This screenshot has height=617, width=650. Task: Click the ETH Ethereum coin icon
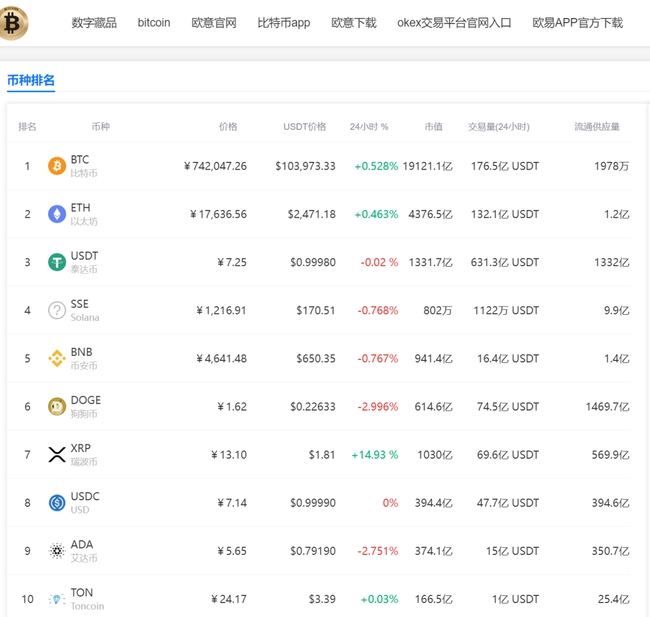click(x=57, y=214)
